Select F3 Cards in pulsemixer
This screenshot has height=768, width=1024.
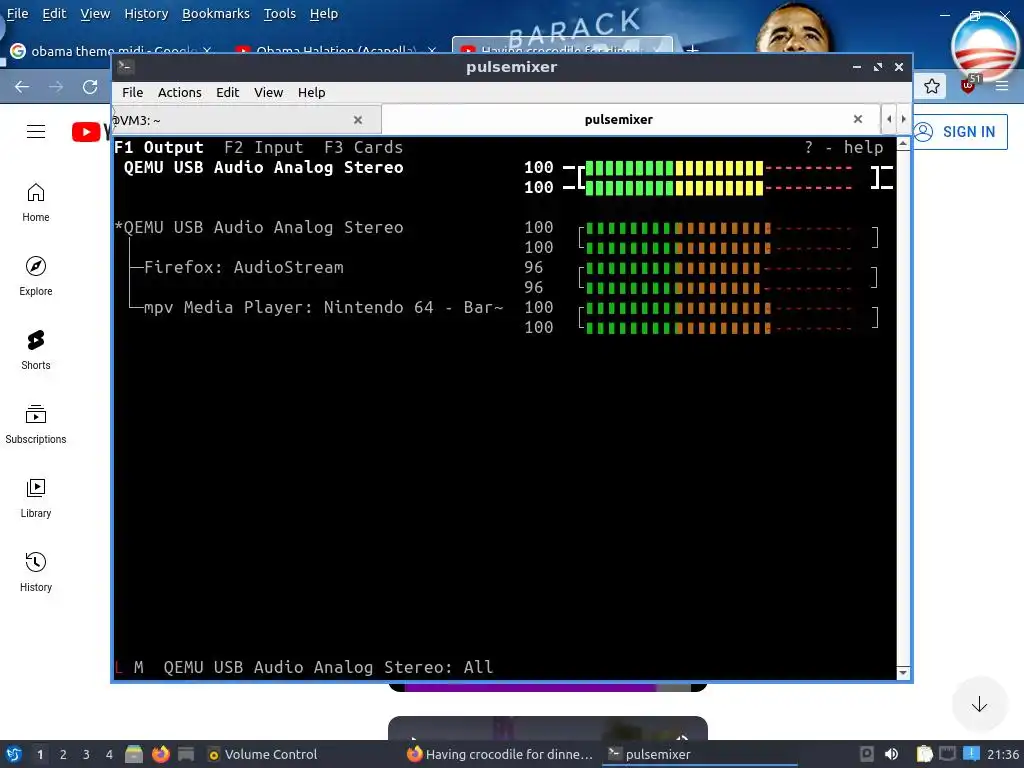[x=364, y=148]
